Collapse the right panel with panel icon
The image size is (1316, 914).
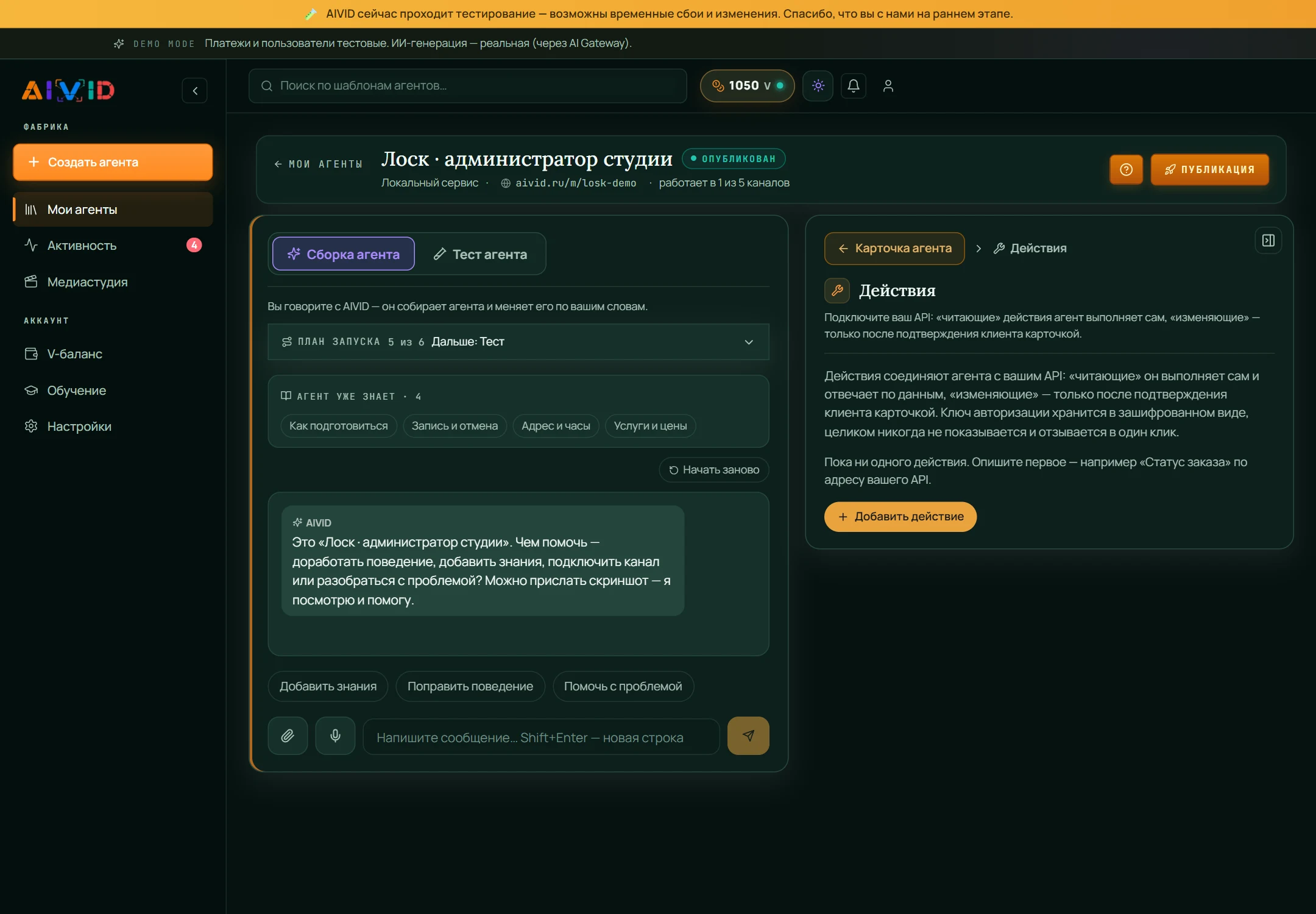[1268, 241]
